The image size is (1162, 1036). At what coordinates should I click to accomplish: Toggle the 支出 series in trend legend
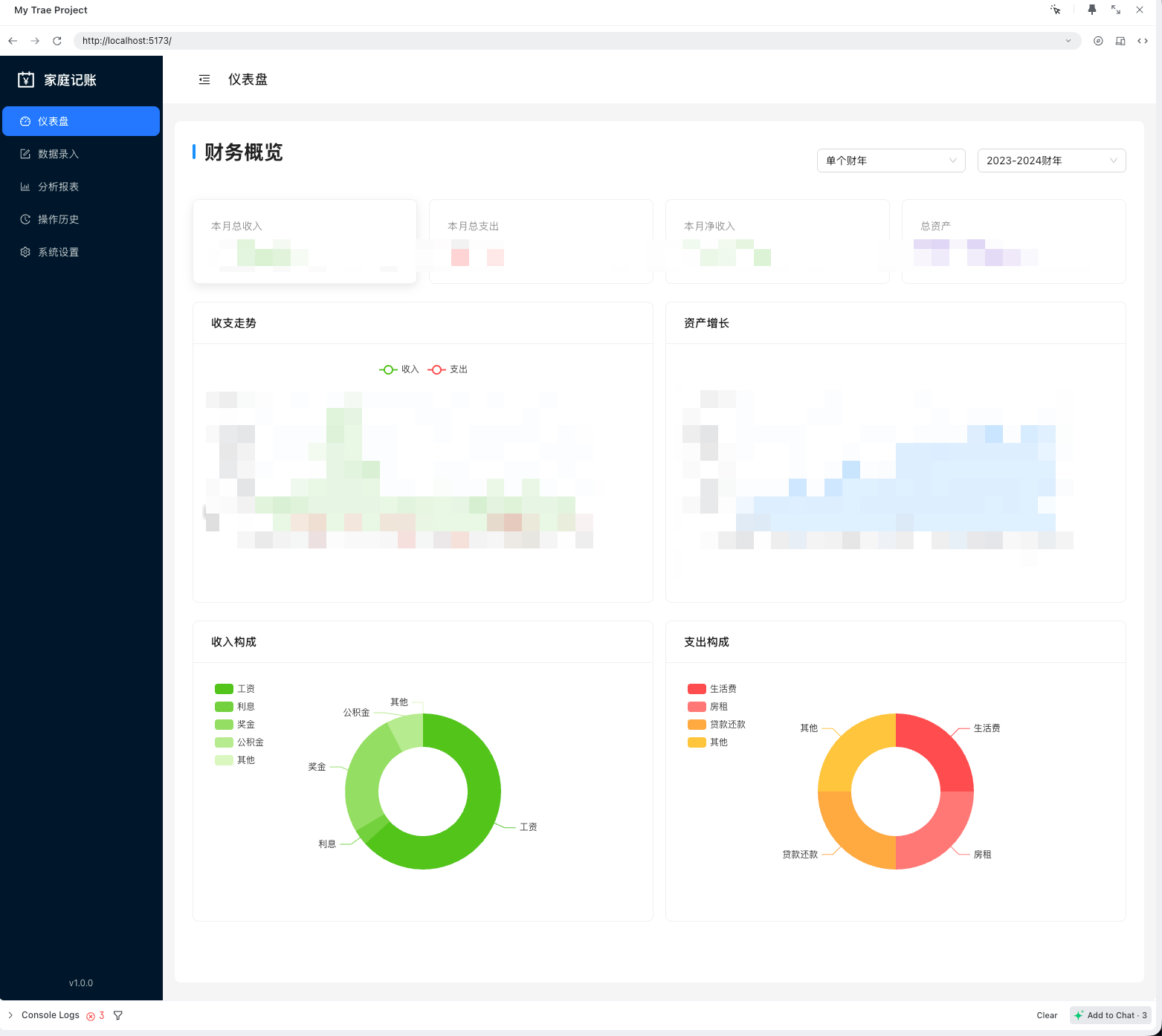[448, 369]
